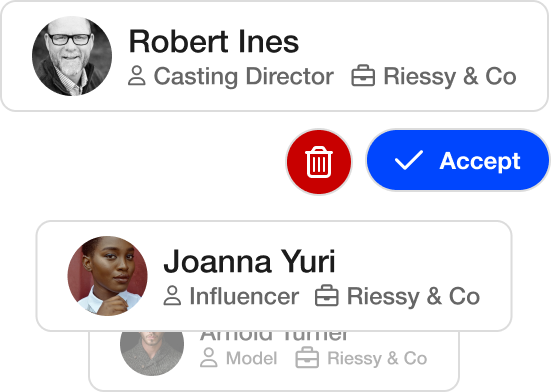Viewport: 551px width, 392px height.
Task: Select the Joanna Yuri name heading
Action: point(249,261)
